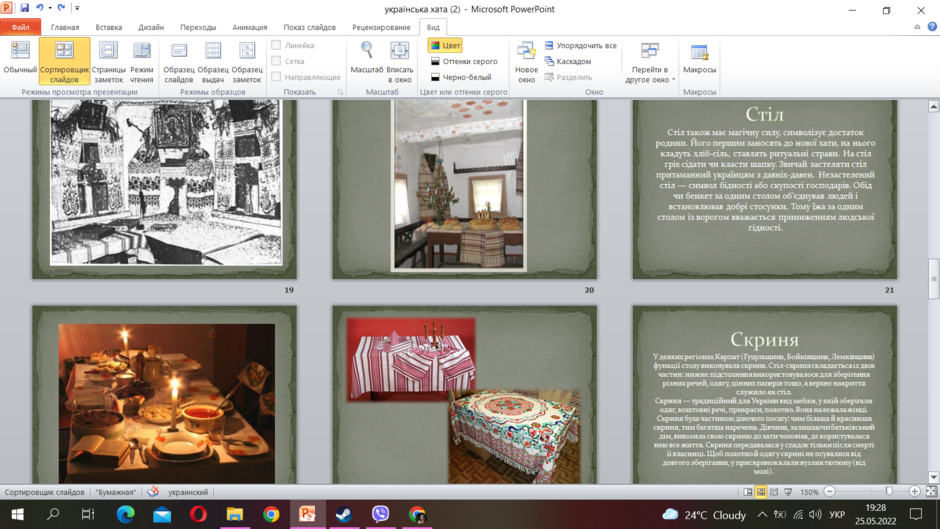Switch to Режим чтения view

click(141, 61)
